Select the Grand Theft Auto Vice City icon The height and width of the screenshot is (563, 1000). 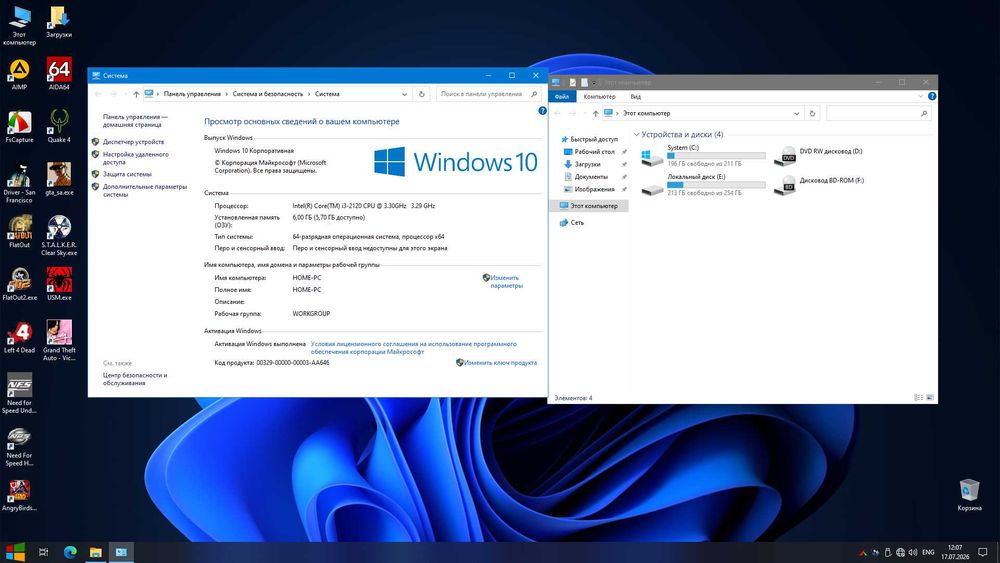pos(59,340)
